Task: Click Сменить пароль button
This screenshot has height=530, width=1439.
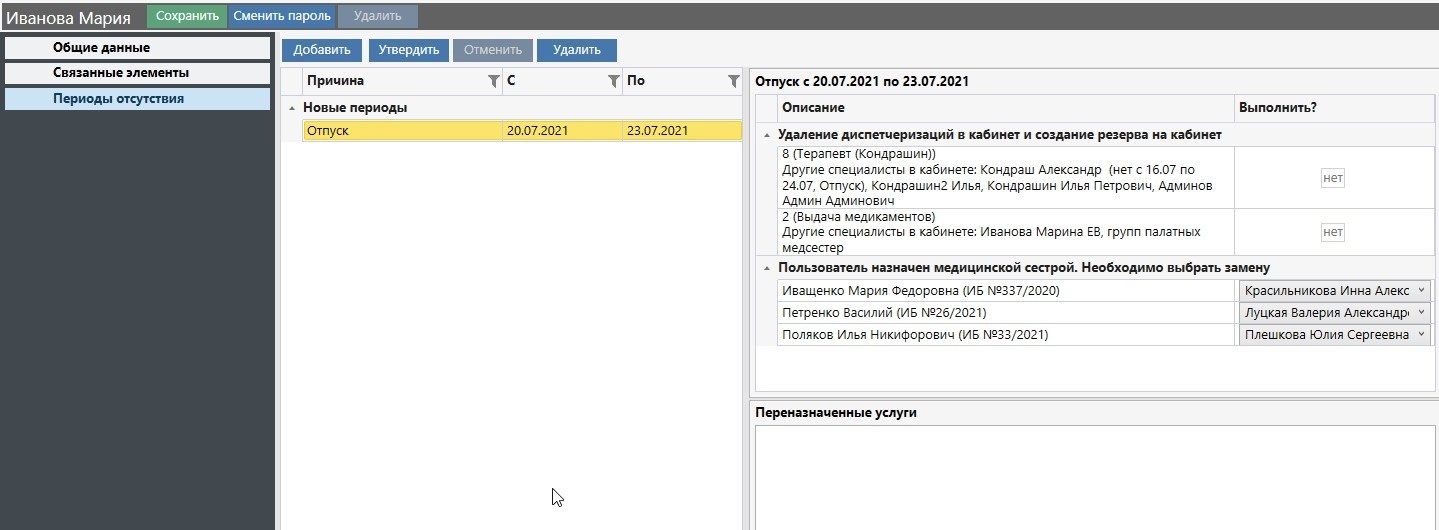Action: tap(282, 16)
